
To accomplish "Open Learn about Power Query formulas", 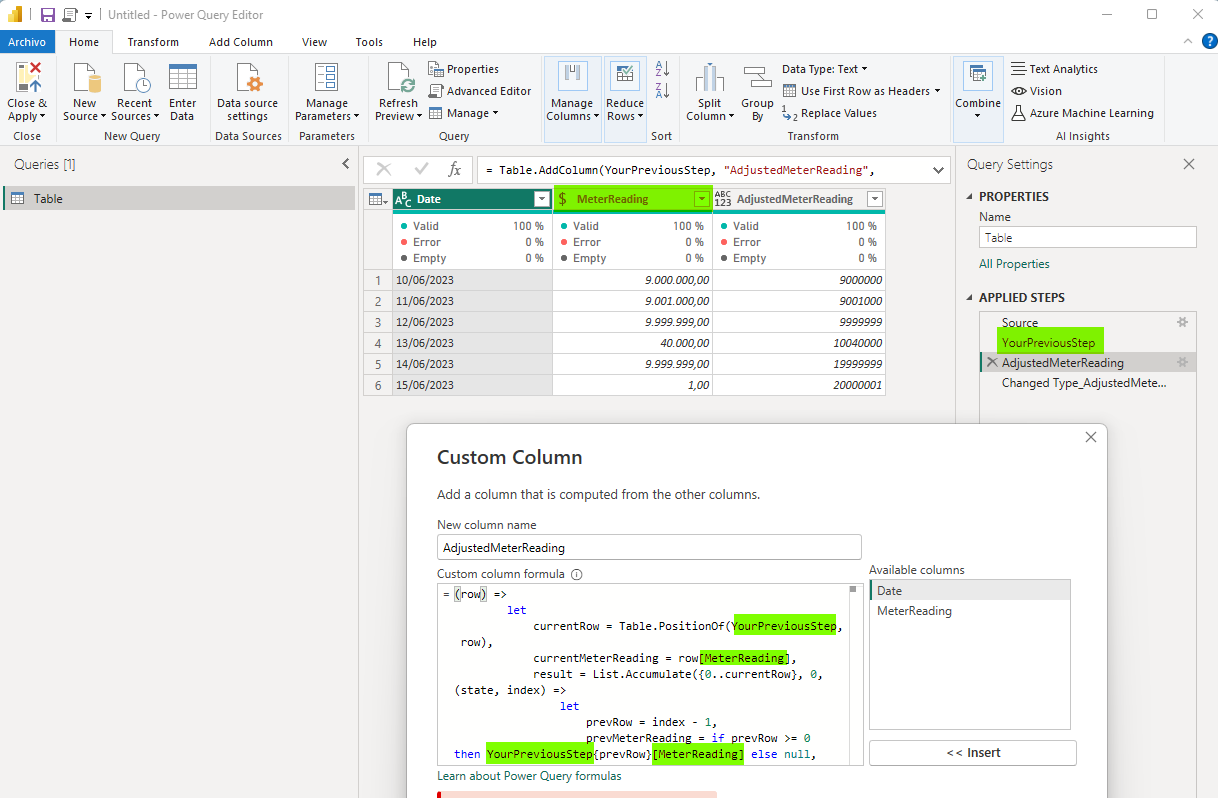I will click(x=529, y=776).
